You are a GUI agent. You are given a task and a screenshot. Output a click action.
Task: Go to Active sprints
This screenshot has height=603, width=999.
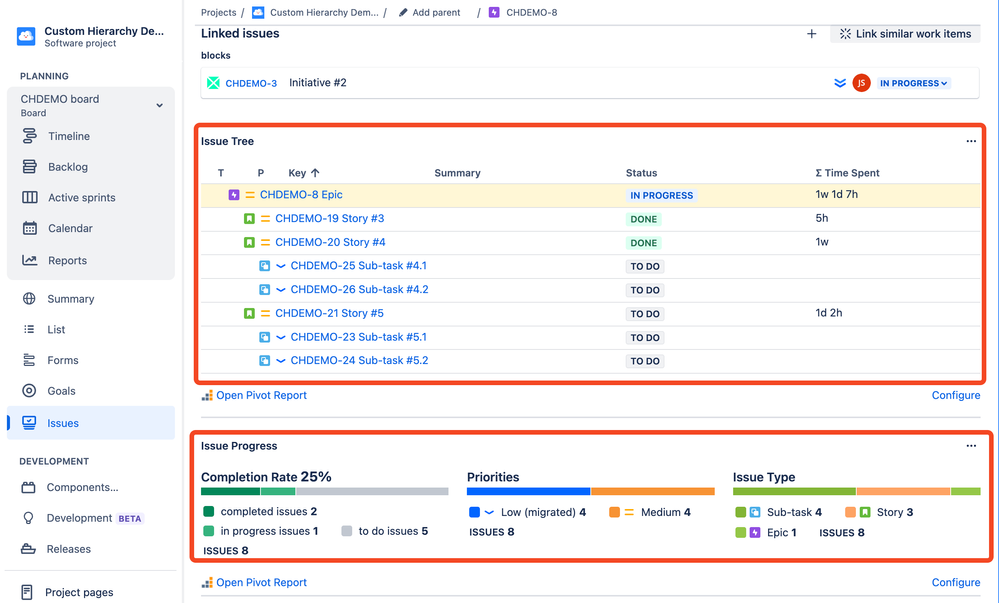[82, 197]
